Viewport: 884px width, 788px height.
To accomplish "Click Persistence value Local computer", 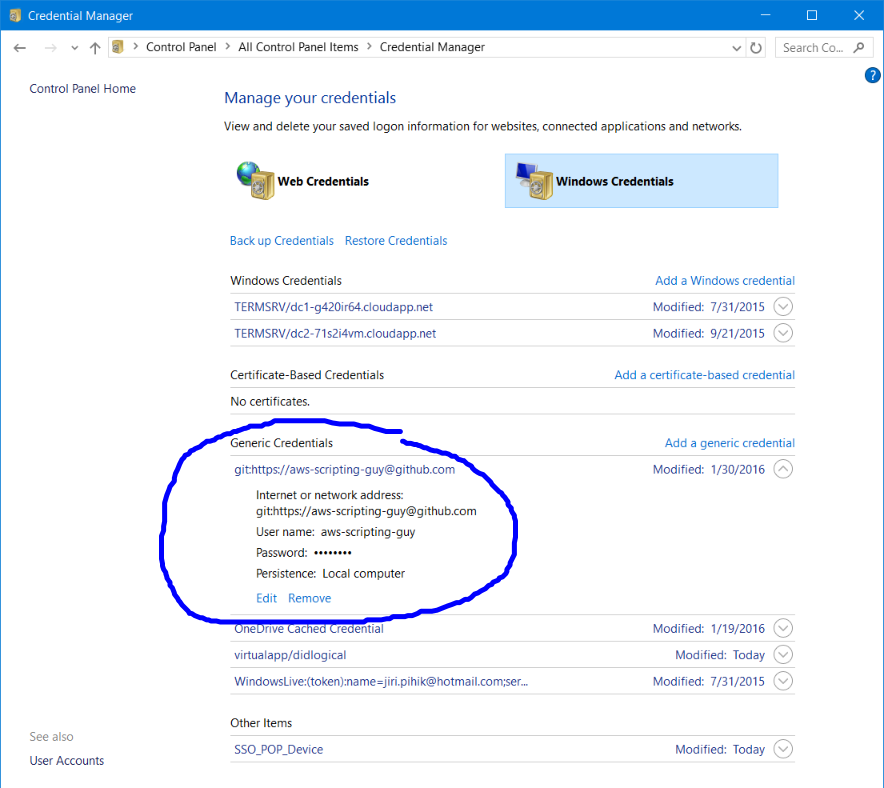I will pos(364,574).
